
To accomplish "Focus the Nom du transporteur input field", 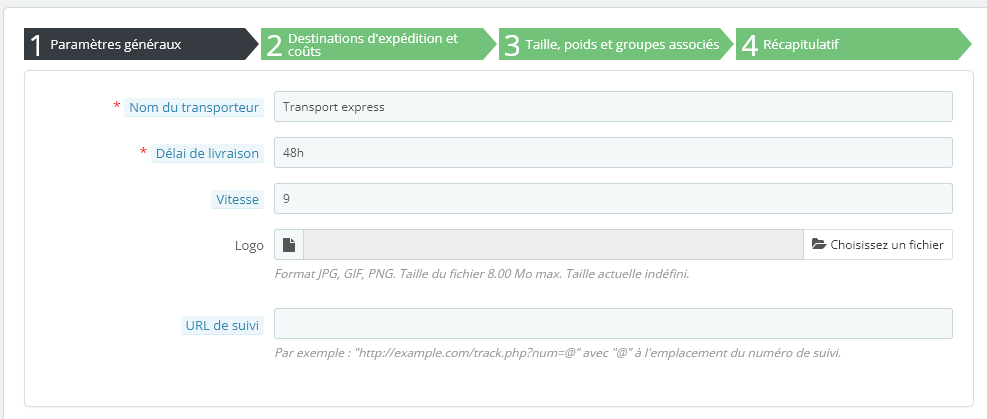I will [613, 107].
